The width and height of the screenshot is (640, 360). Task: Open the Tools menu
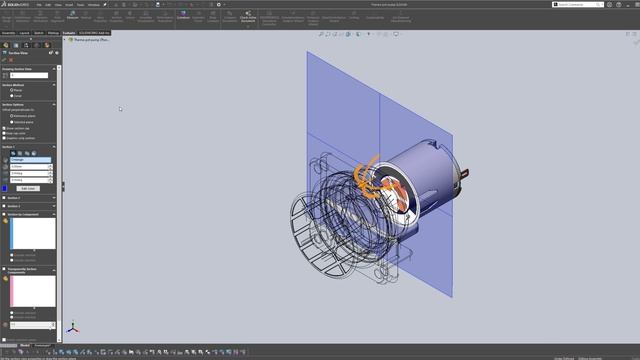coord(80,5)
